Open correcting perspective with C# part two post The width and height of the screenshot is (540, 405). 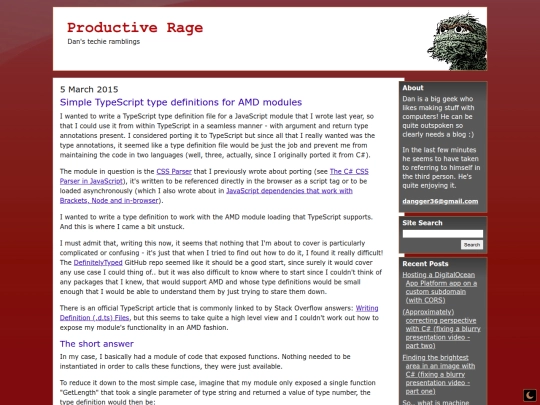[442, 329]
